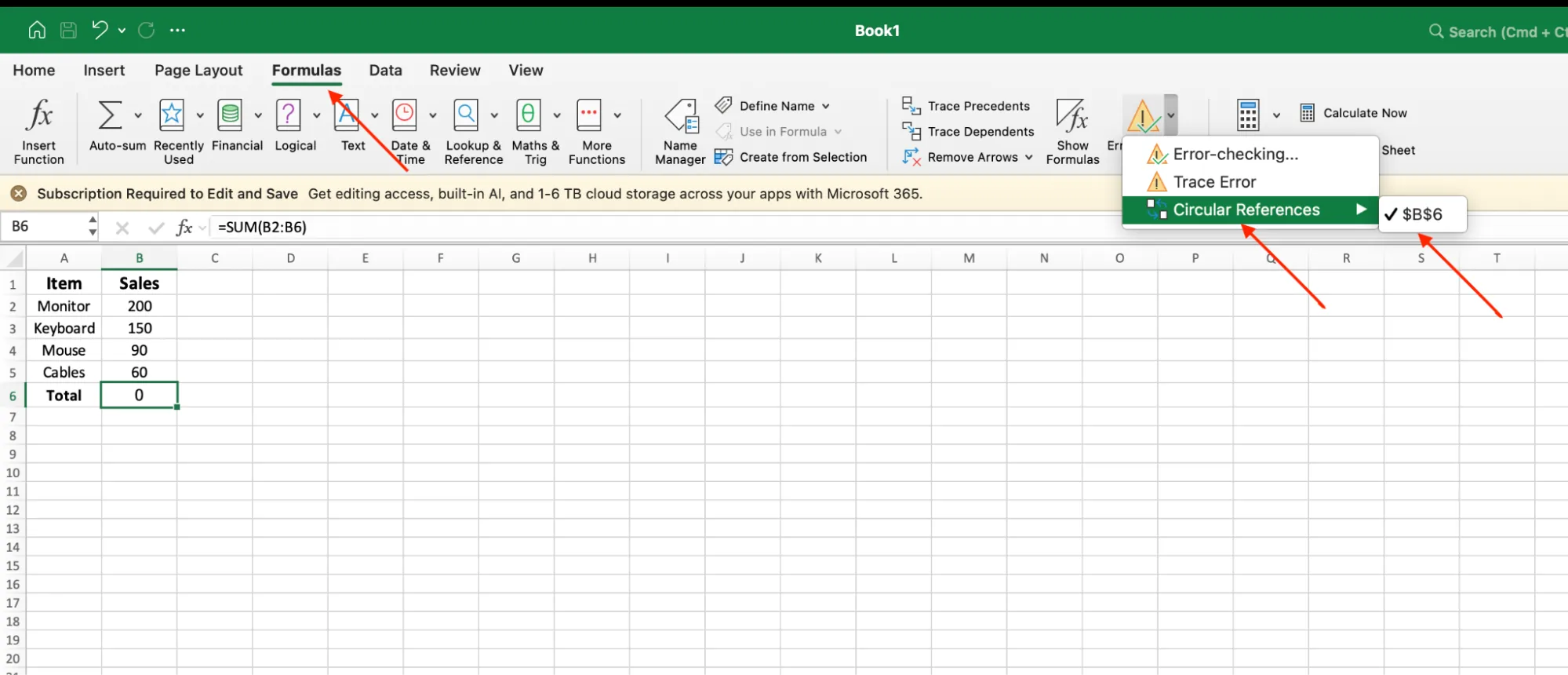Open the more options ellipsis
The height and width of the screenshot is (675, 1568).
point(178,31)
